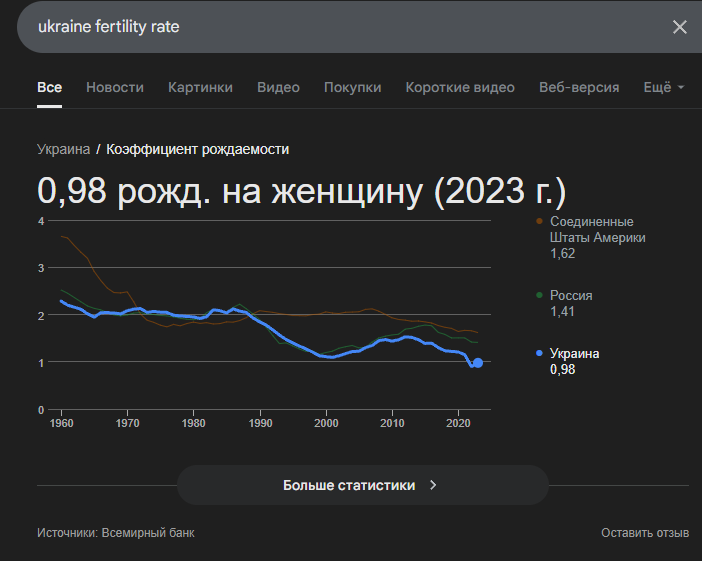The image size is (702, 561).
Task: Click the chevron arrow in 'Больше статистики'
Action: 432,485
